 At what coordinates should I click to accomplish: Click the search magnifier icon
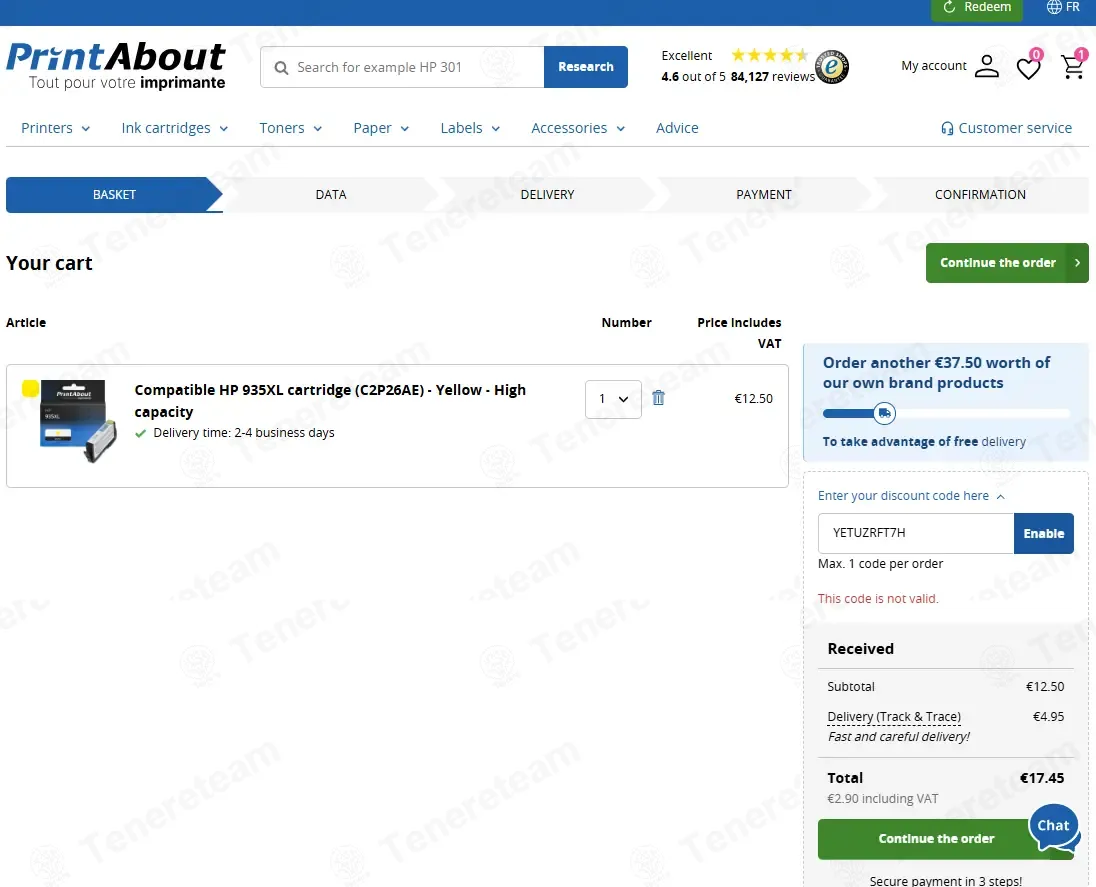click(281, 68)
